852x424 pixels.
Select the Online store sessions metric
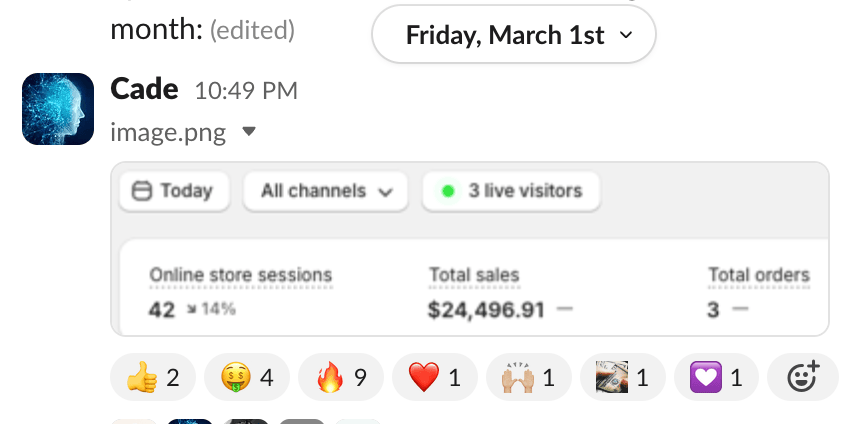click(240, 275)
